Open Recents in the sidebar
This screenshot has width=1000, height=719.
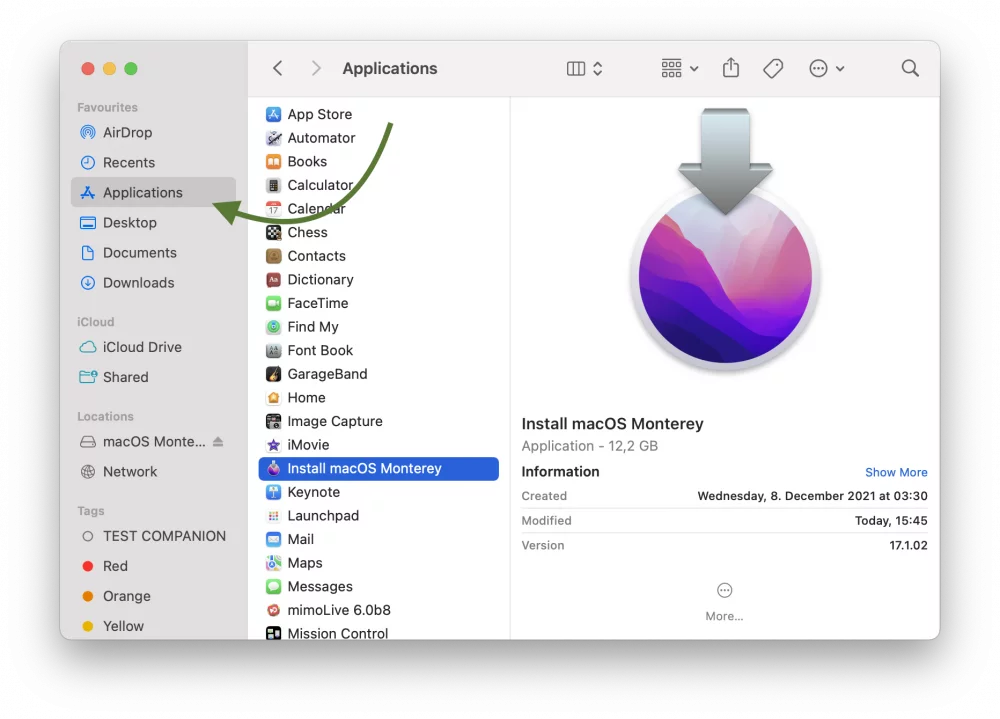tap(153, 163)
